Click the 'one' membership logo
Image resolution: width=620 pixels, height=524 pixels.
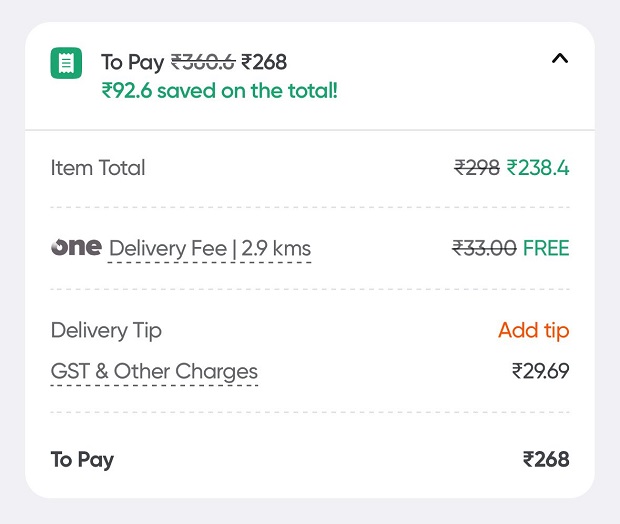click(76, 247)
